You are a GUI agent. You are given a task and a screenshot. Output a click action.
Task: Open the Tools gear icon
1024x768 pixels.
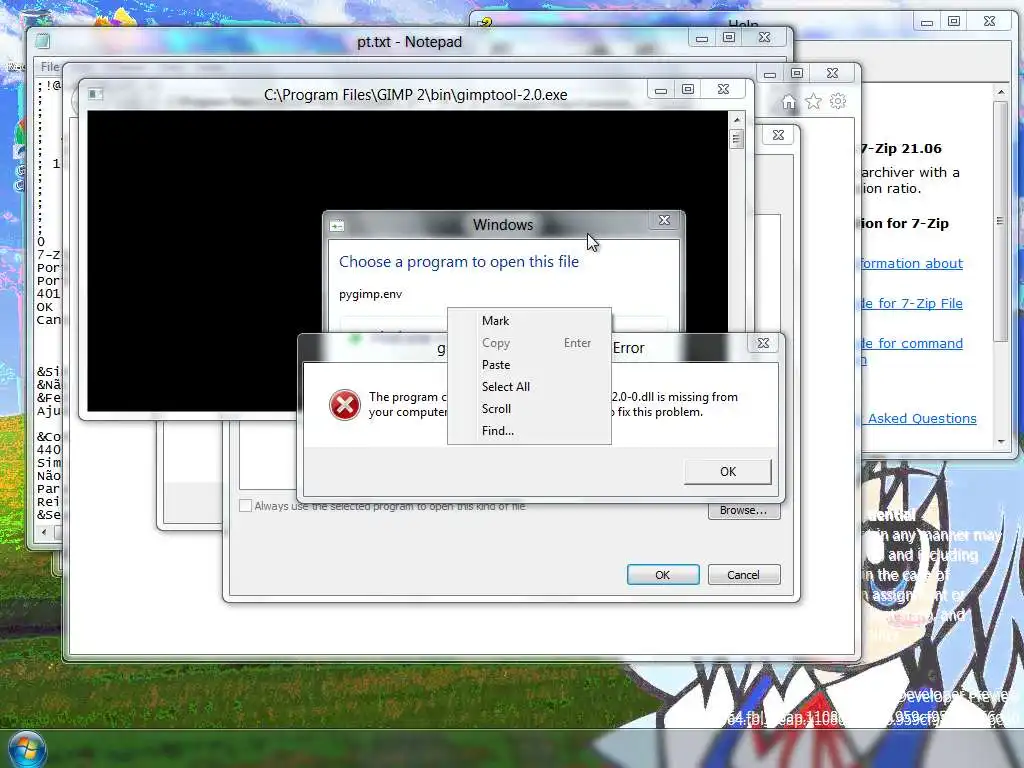click(x=838, y=101)
